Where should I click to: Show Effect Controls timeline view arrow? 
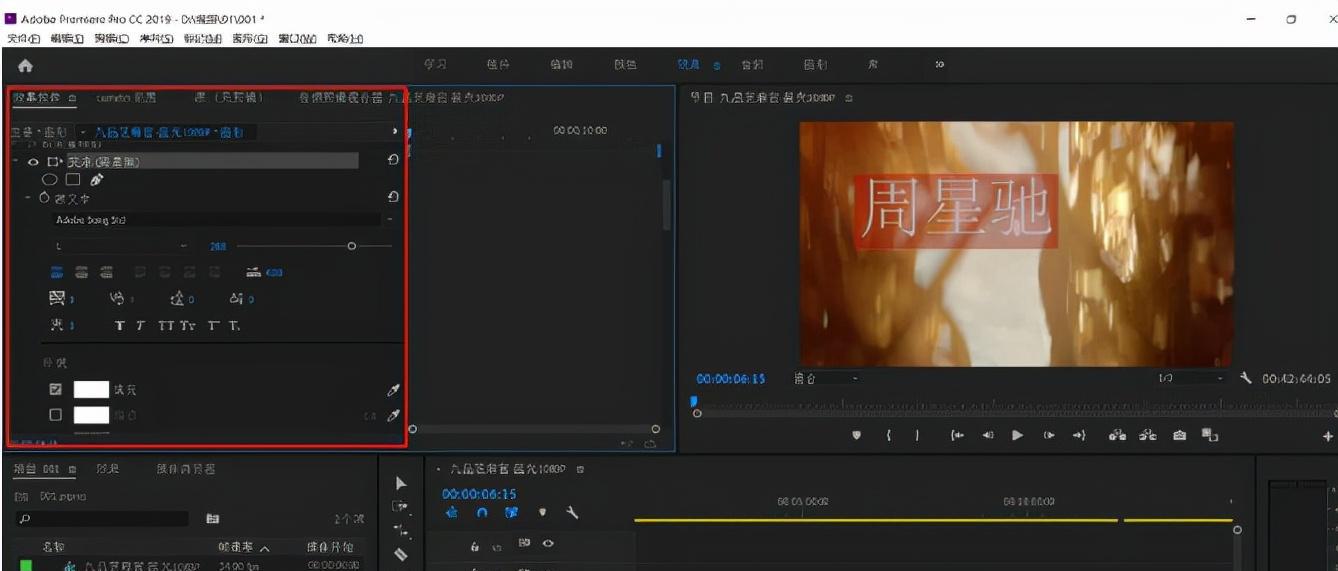[x=396, y=131]
